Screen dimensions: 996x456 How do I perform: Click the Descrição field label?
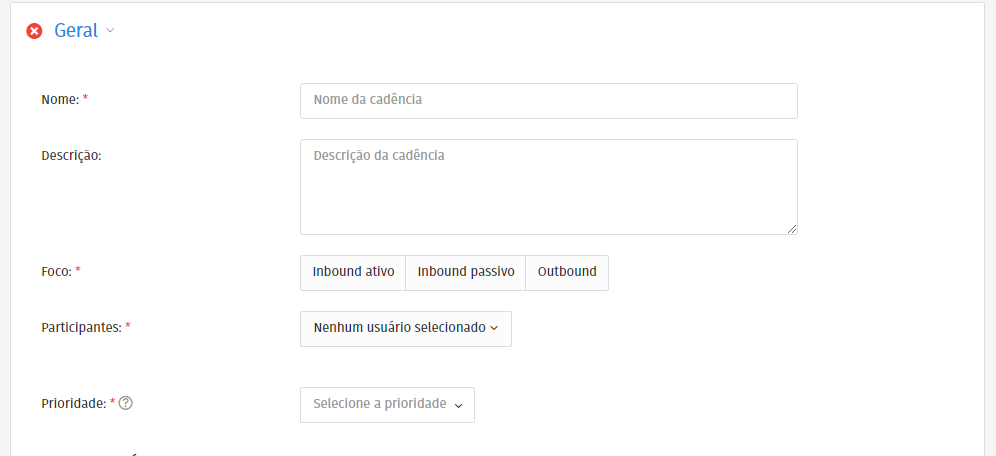pyautogui.click(x=71, y=155)
